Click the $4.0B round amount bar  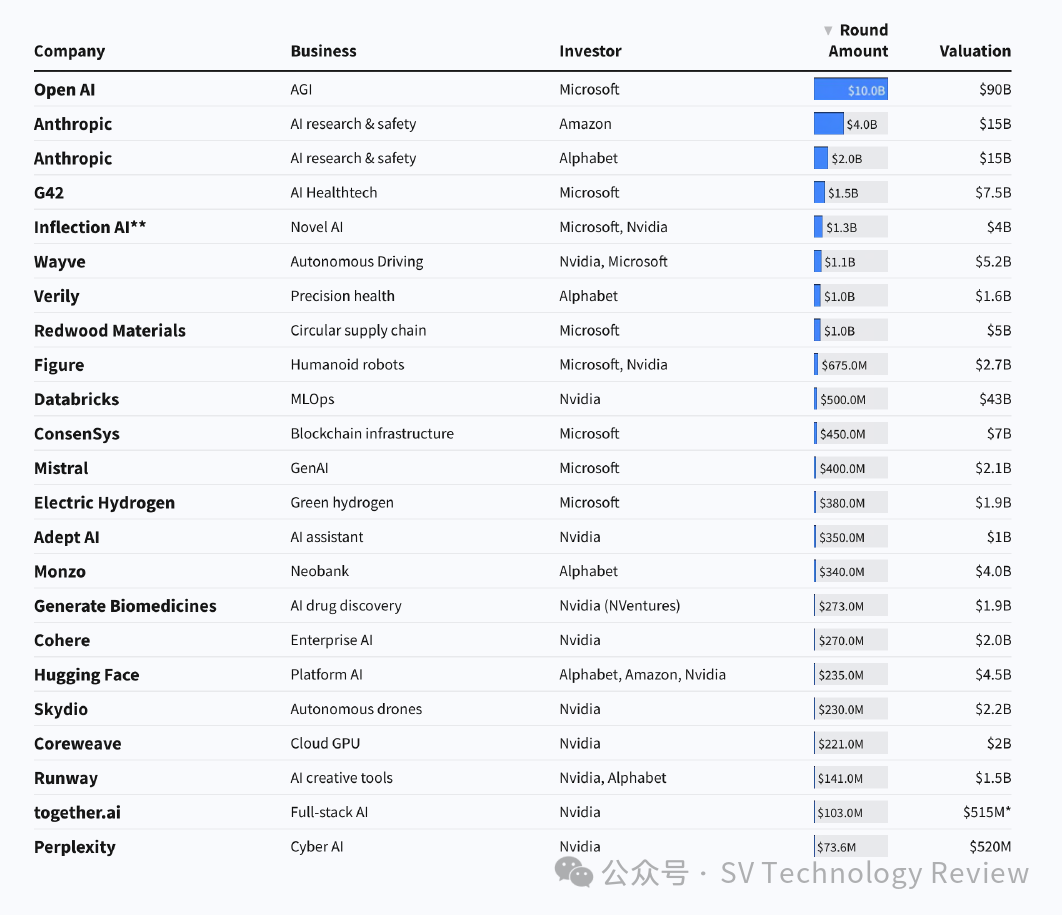pos(851,124)
